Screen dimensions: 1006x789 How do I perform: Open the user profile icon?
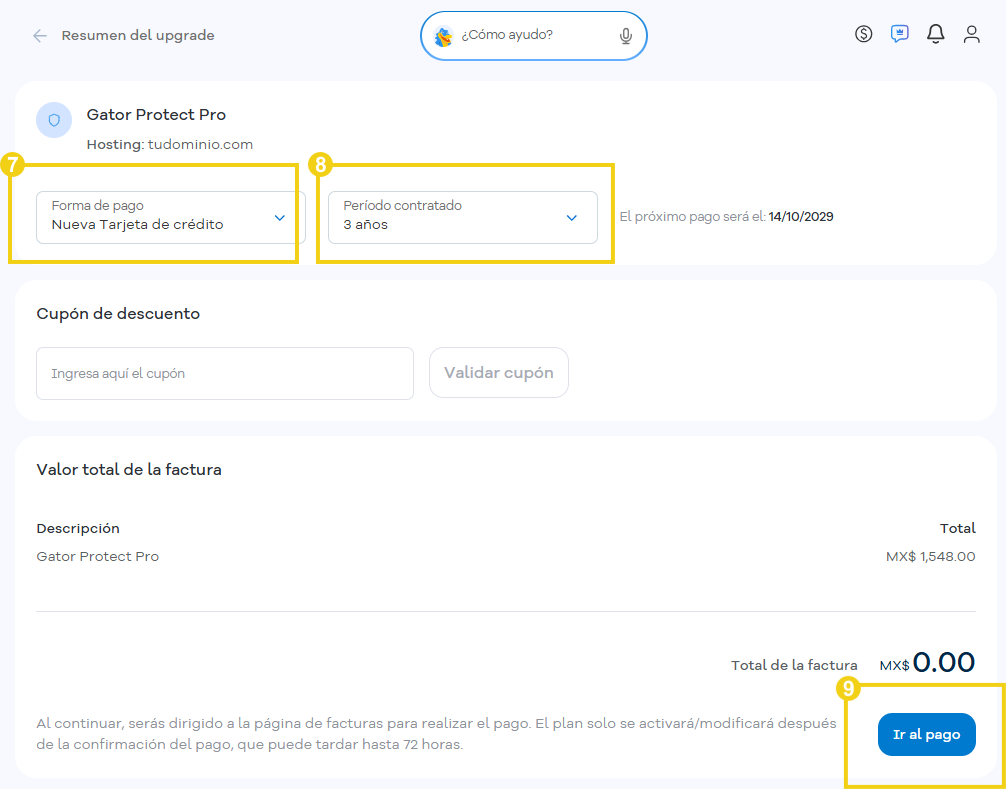(x=971, y=34)
